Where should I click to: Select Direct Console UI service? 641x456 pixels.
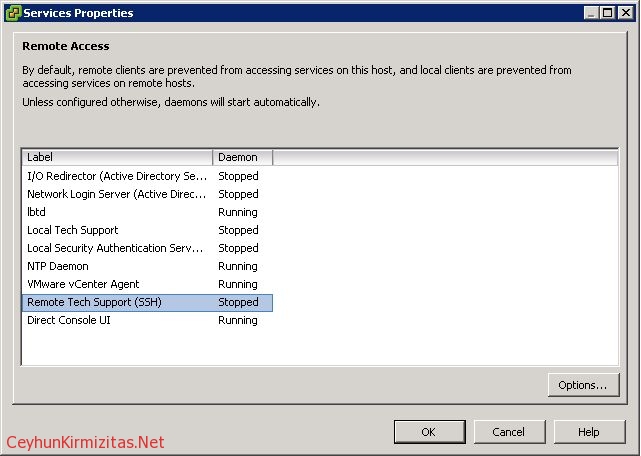(x=147, y=320)
